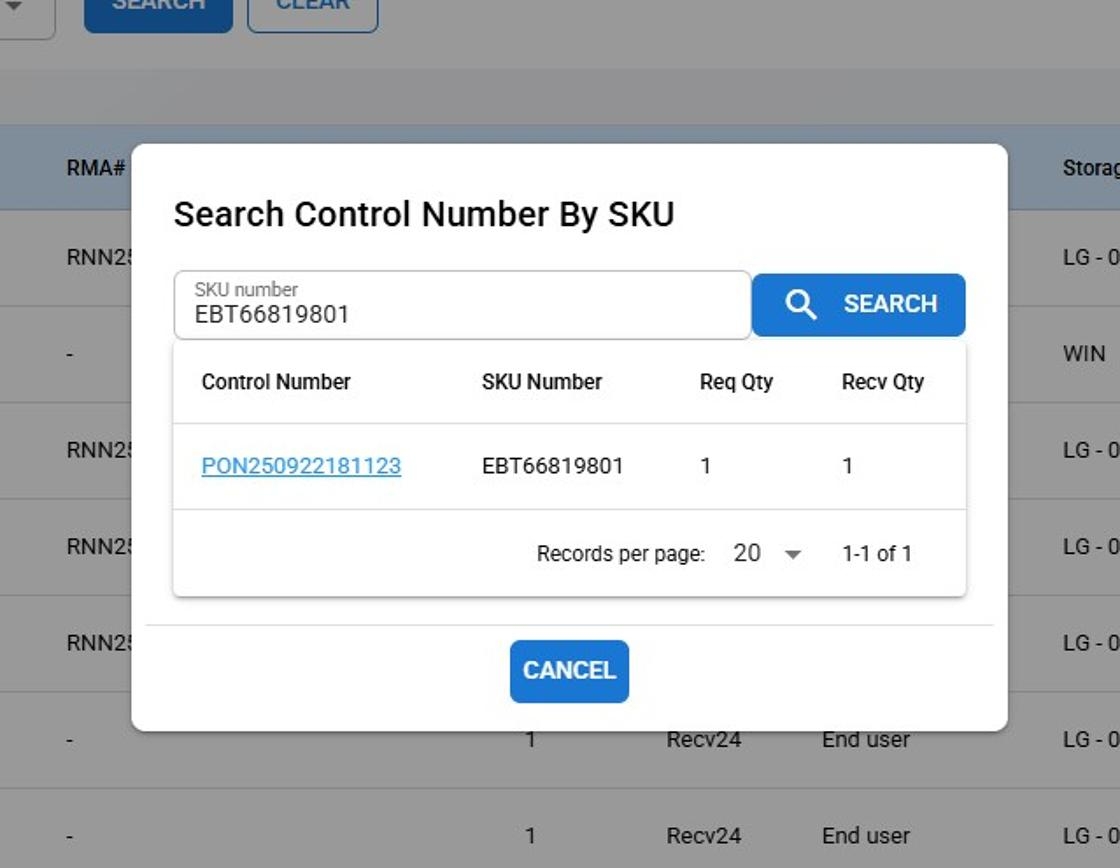Click the partially visible Storage column header

(x=1090, y=168)
